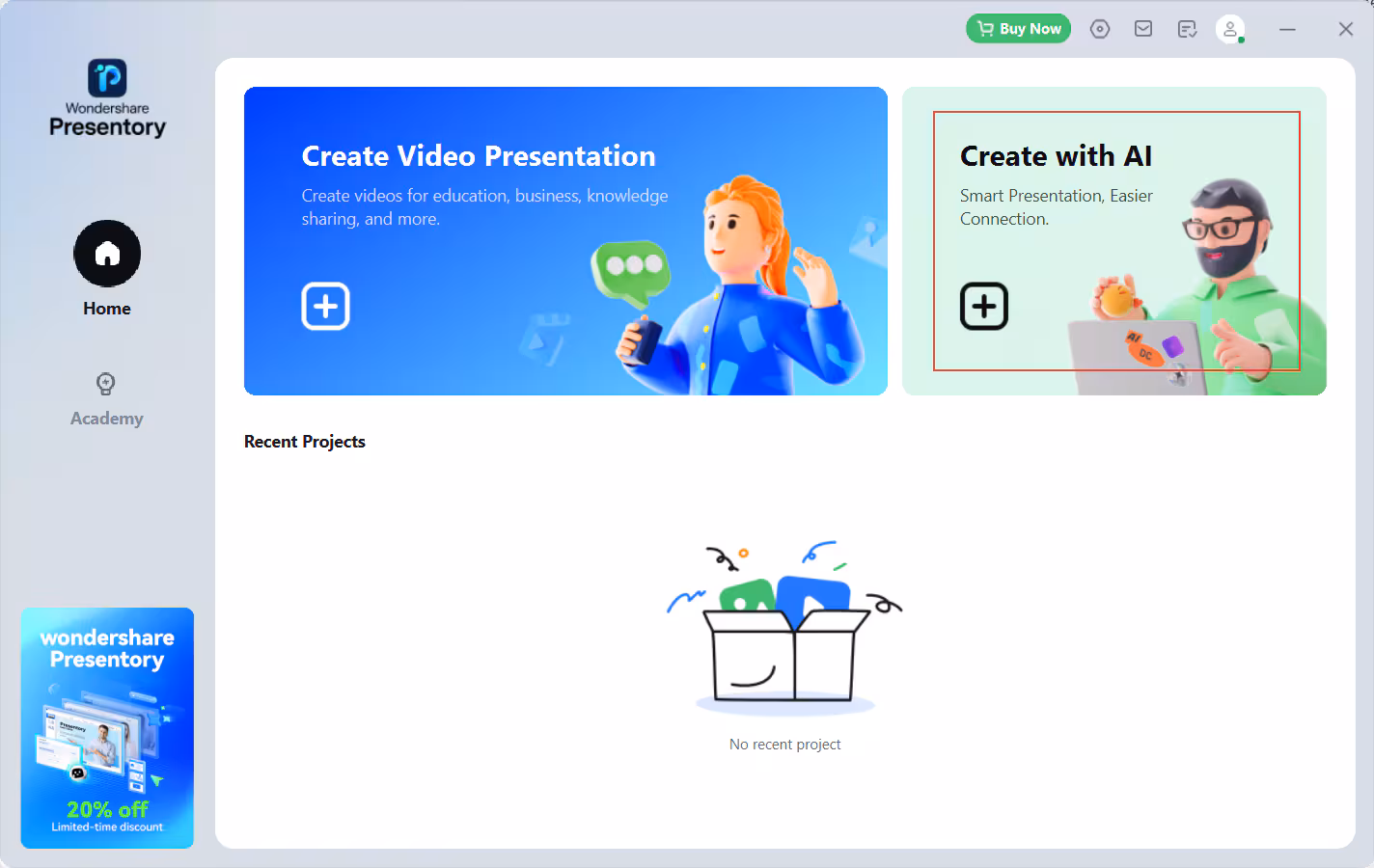Switch to the Academy section
This screenshot has height=868, width=1374.
coord(106,399)
